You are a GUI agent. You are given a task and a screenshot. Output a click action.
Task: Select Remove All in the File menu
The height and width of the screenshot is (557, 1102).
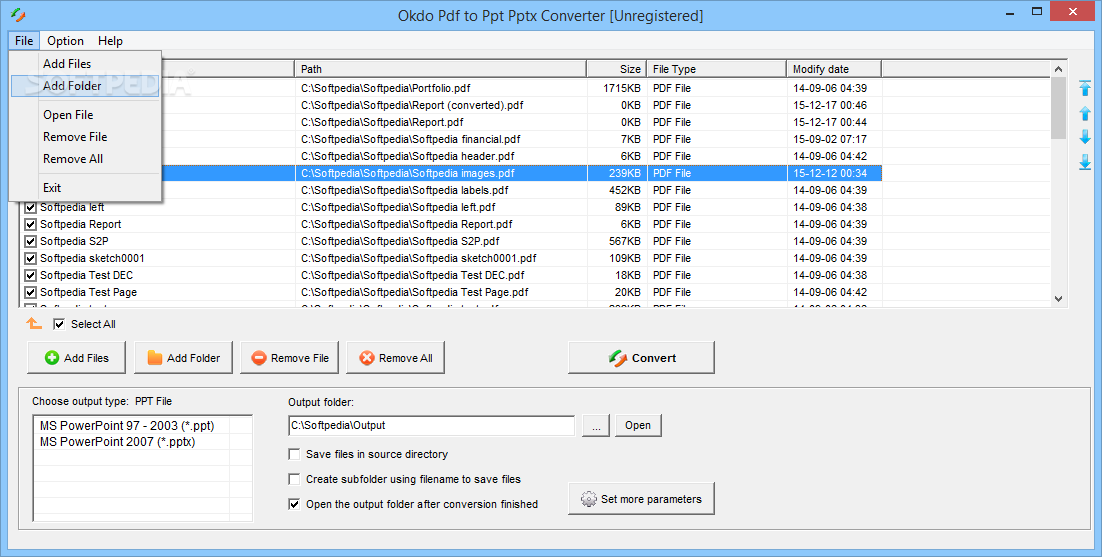(86, 159)
